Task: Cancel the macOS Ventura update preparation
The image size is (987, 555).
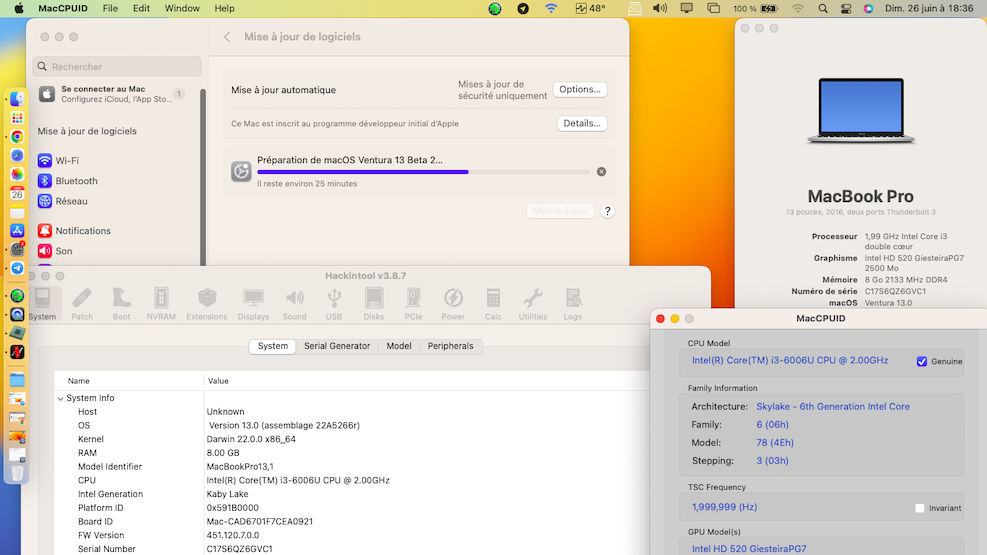Action: tap(601, 172)
